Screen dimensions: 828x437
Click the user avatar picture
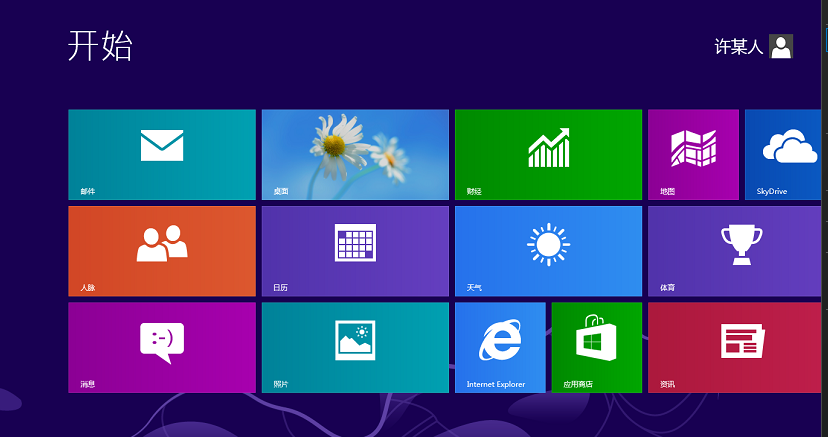[781, 46]
